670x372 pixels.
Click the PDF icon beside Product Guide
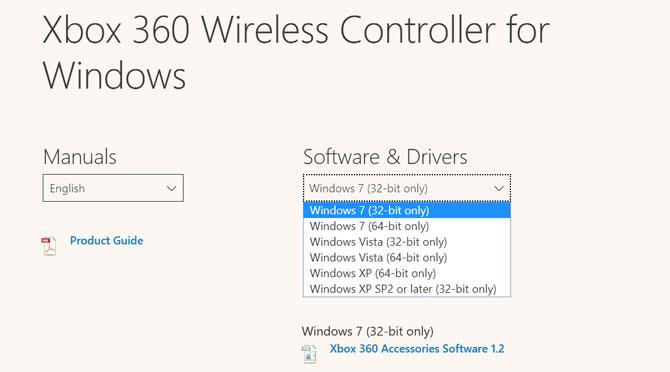point(49,246)
